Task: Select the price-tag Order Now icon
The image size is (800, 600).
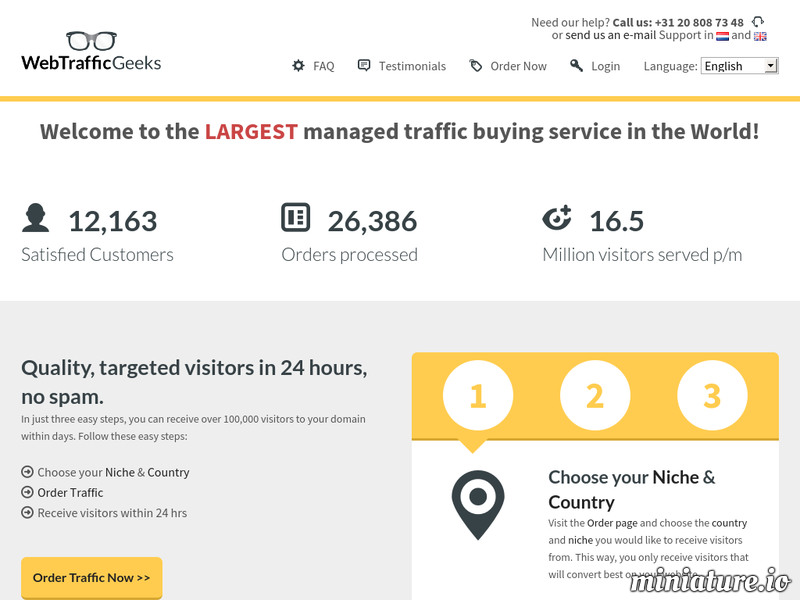Action: pos(474,65)
